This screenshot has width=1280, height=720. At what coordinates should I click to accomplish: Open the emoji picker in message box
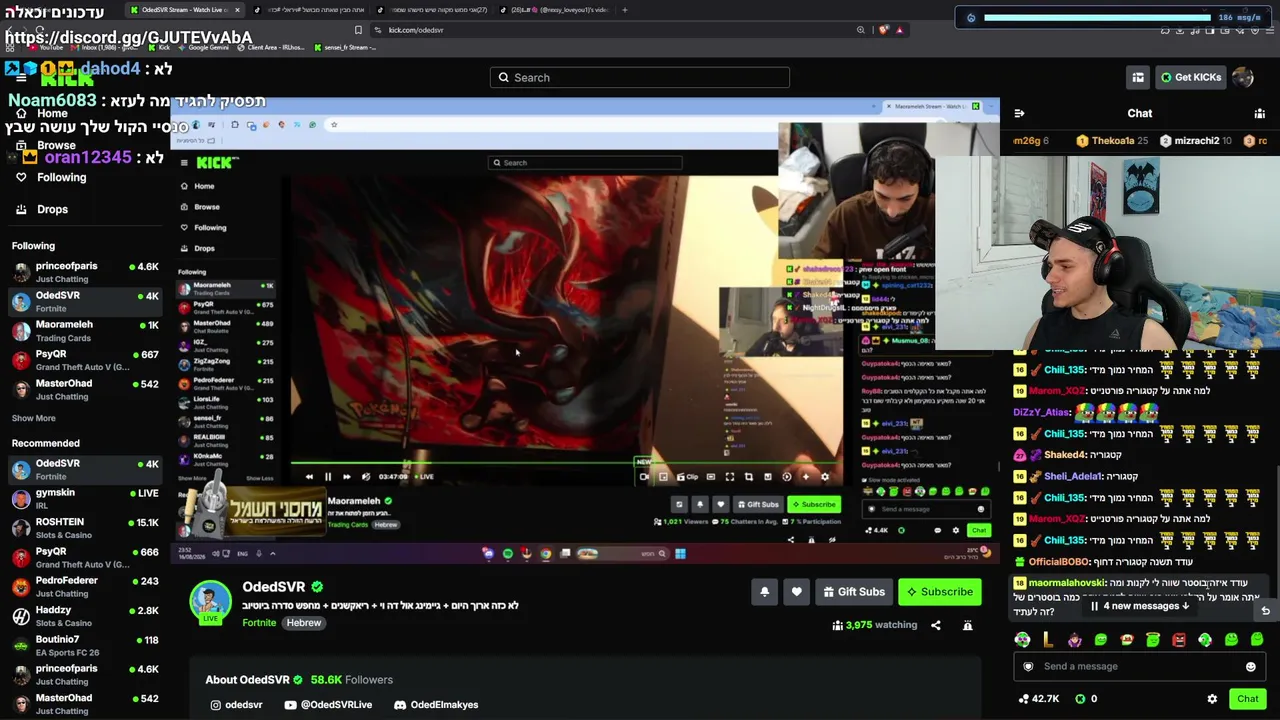(x=1251, y=666)
